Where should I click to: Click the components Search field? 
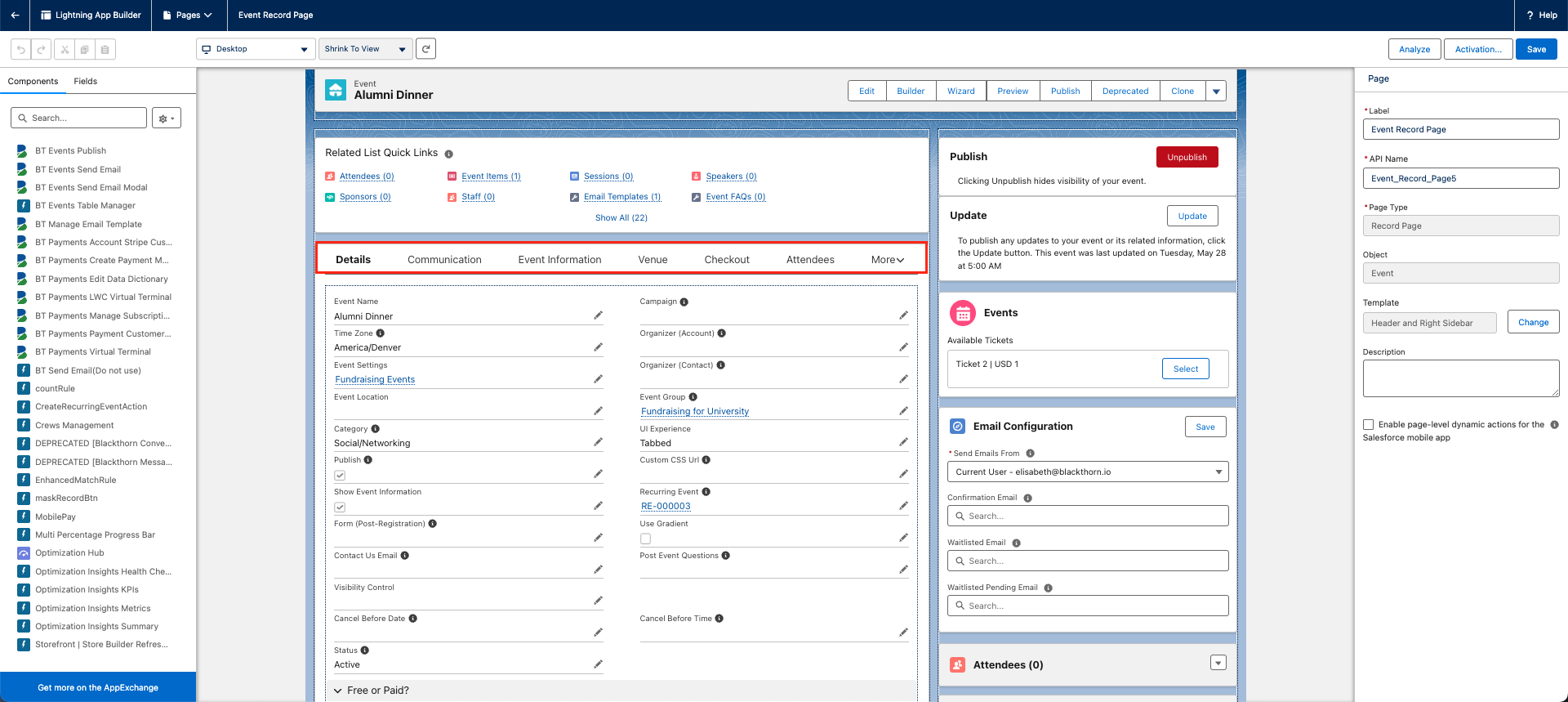(79, 118)
